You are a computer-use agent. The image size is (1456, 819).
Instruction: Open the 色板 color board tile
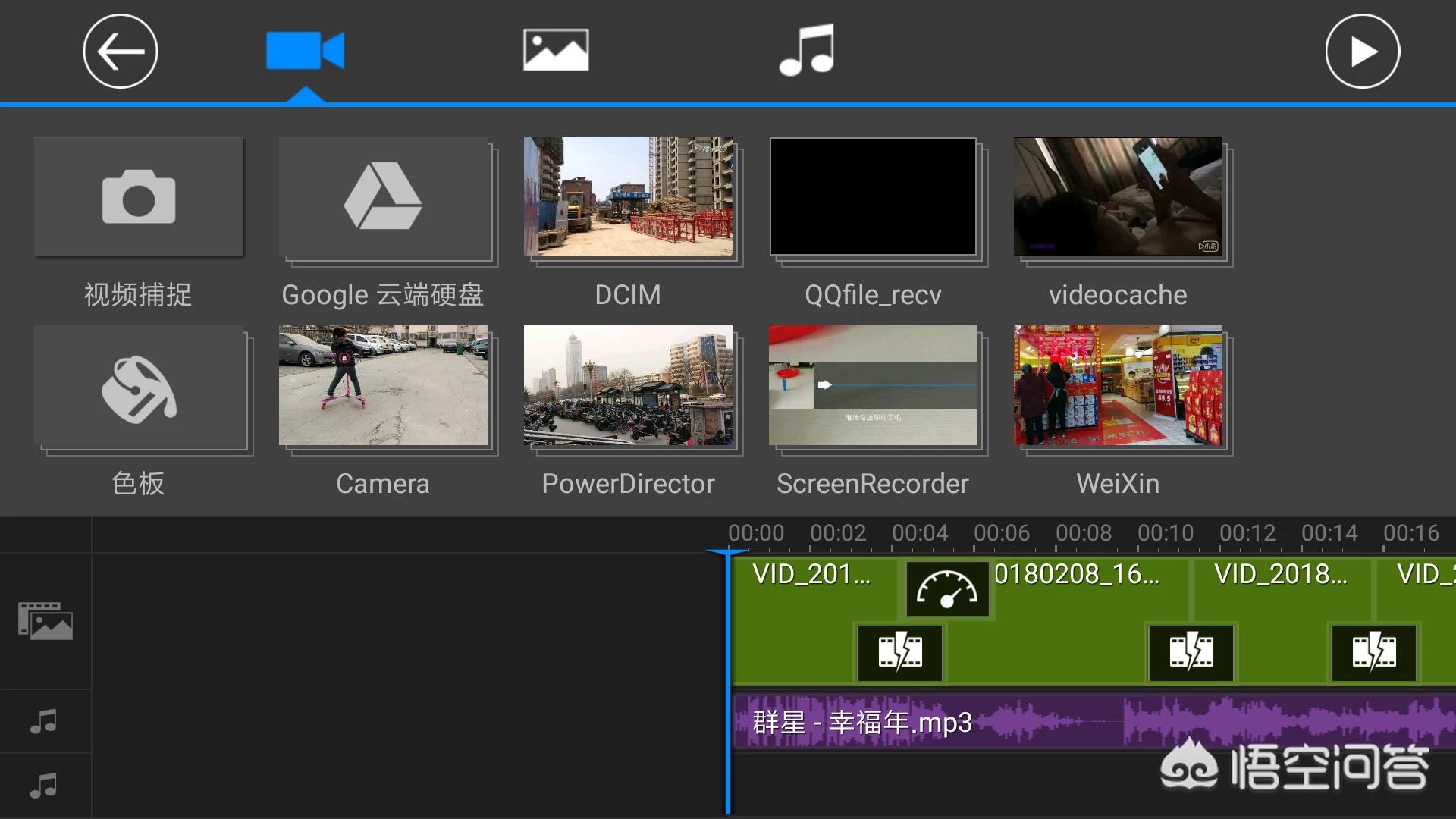139,388
